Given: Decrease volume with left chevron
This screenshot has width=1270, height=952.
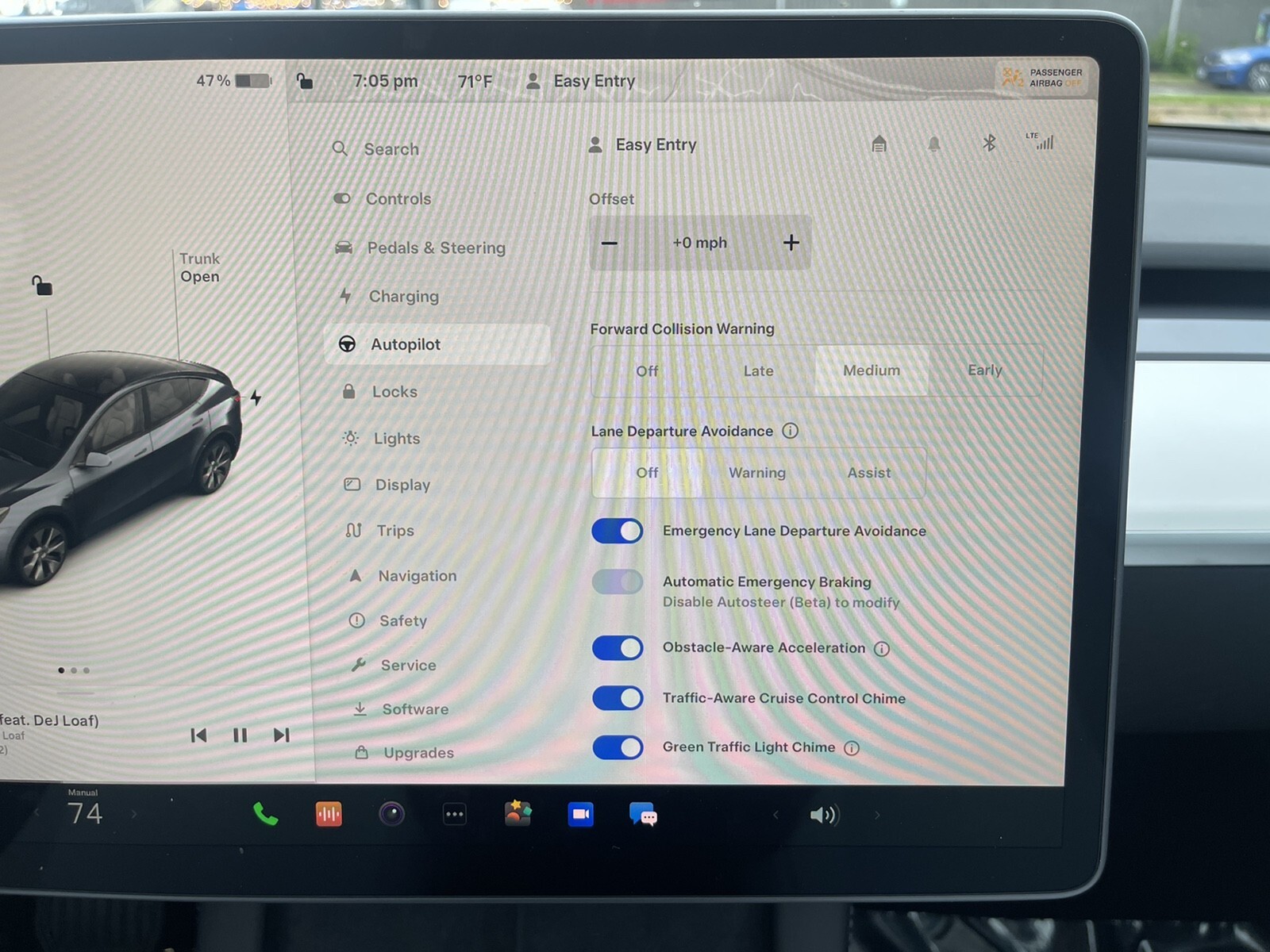Looking at the screenshot, I should pyautogui.click(x=775, y=815).
